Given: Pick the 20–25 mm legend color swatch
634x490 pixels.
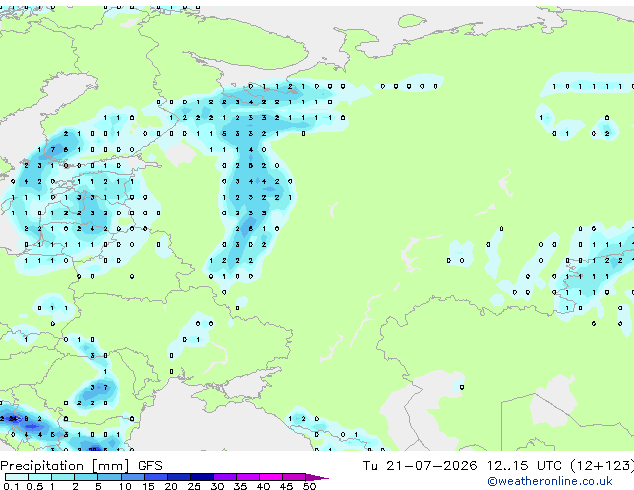Looking at the screenshot, I should pos(178,477).
